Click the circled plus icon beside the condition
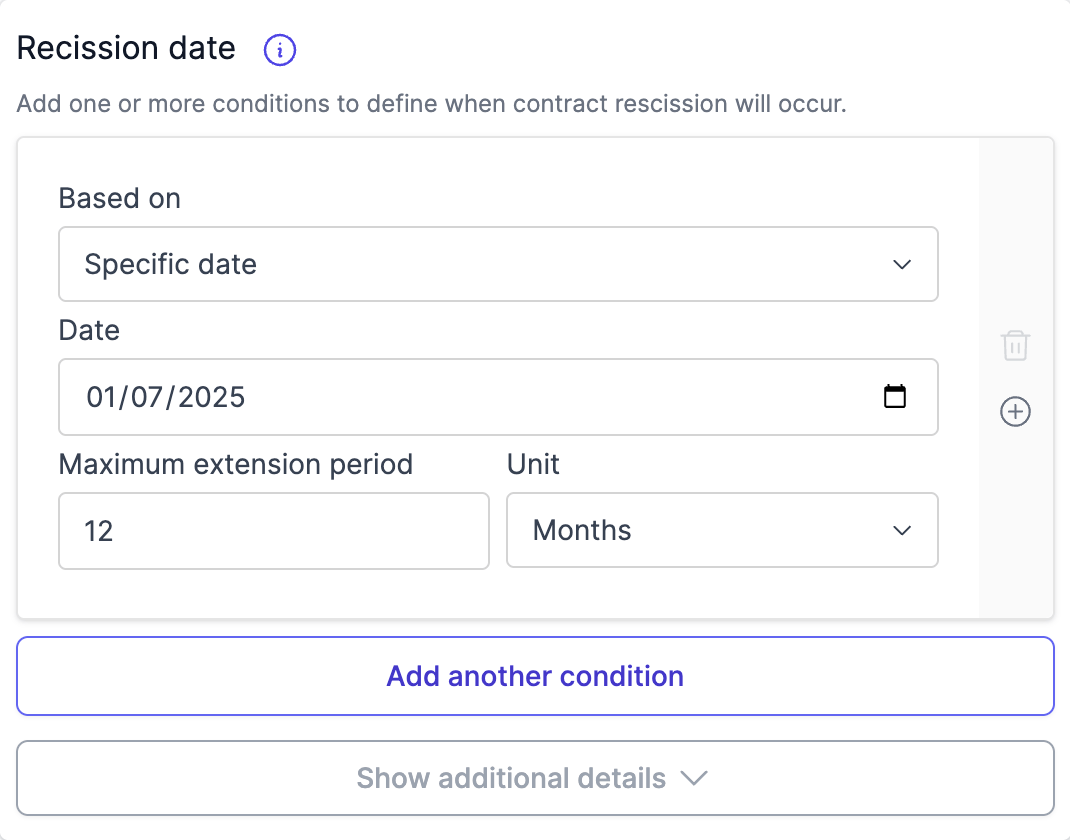This screenshot has height=840, width=1070. 1015,412
